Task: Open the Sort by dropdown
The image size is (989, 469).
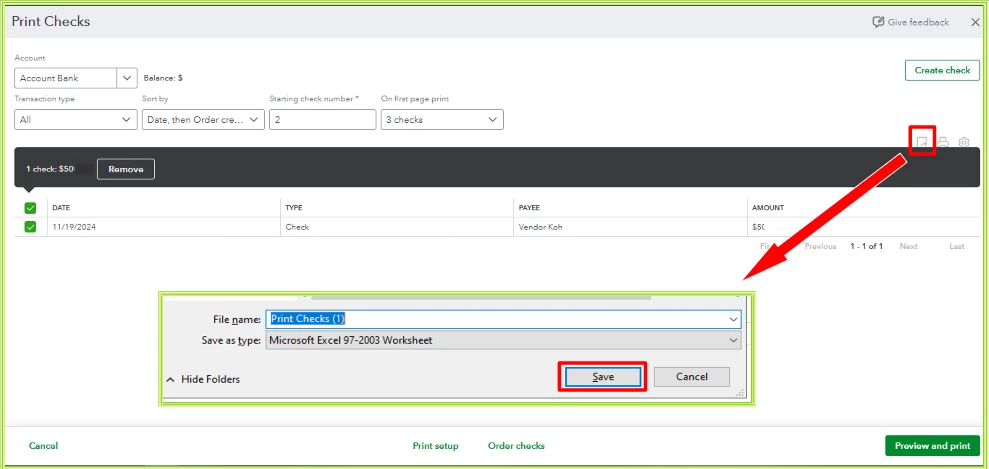Action: (x=203, y=119)
